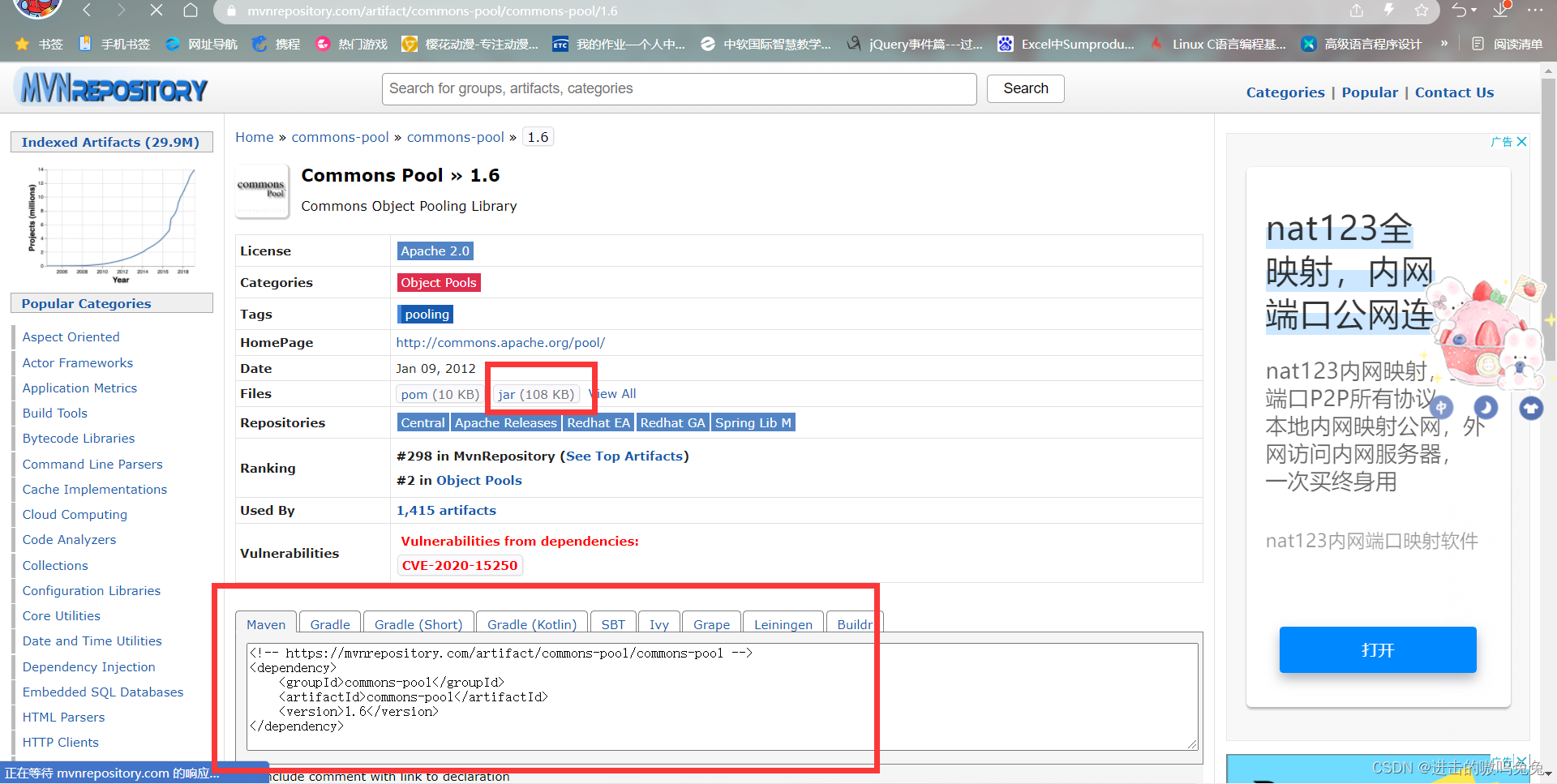
Task: Open the browser home page icon
Action: click(x=191, y=11)
